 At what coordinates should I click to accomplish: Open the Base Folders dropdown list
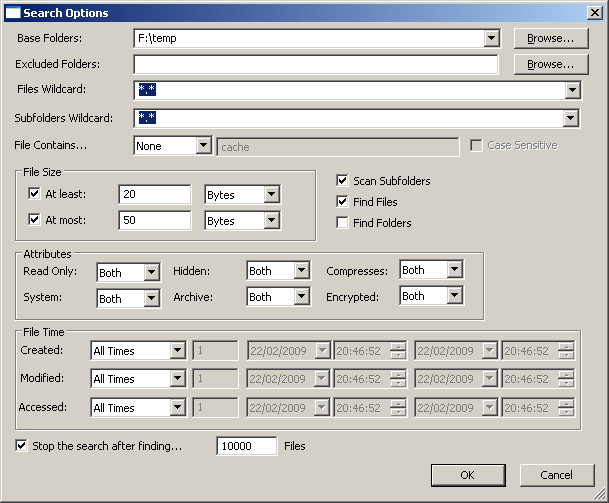coord(491,38)
